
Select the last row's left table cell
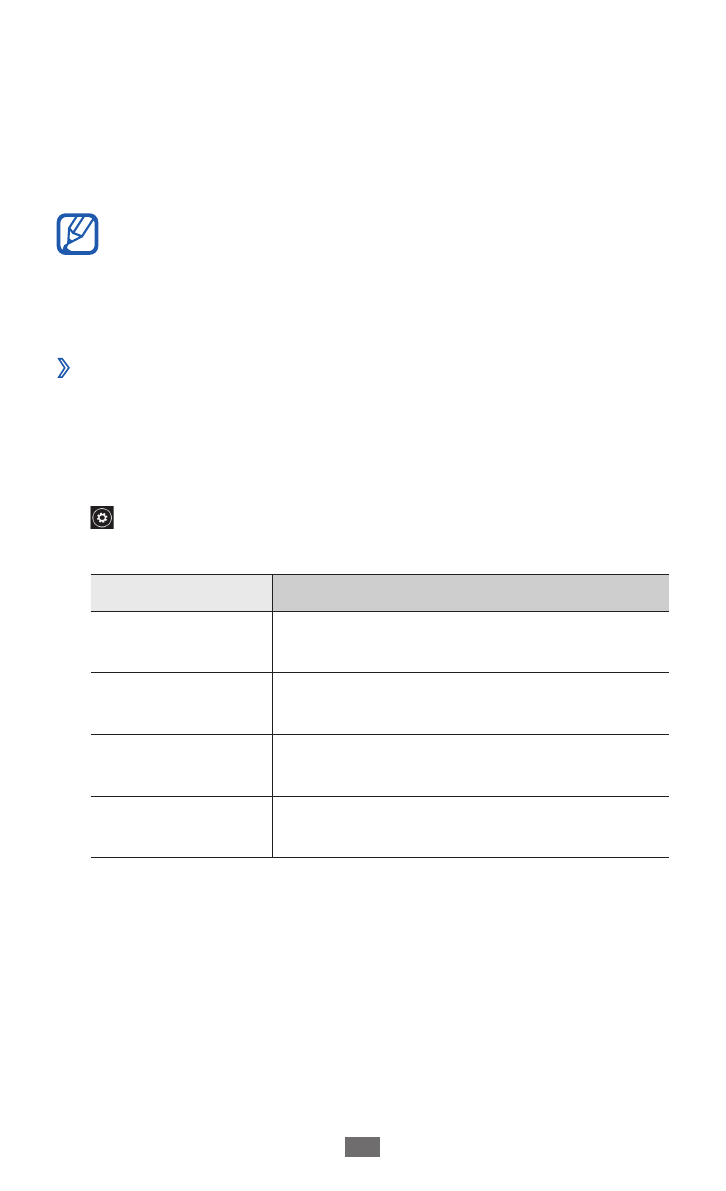coord(181,827)
